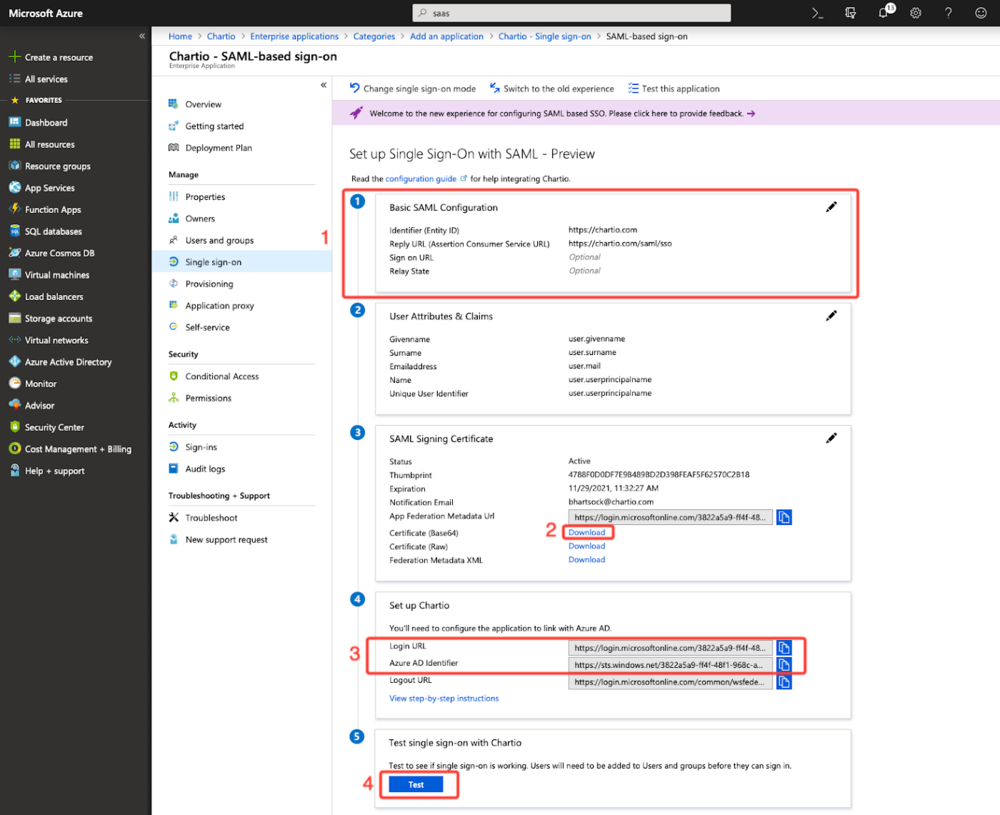Open Cost Management + Billing

[78, 449]
